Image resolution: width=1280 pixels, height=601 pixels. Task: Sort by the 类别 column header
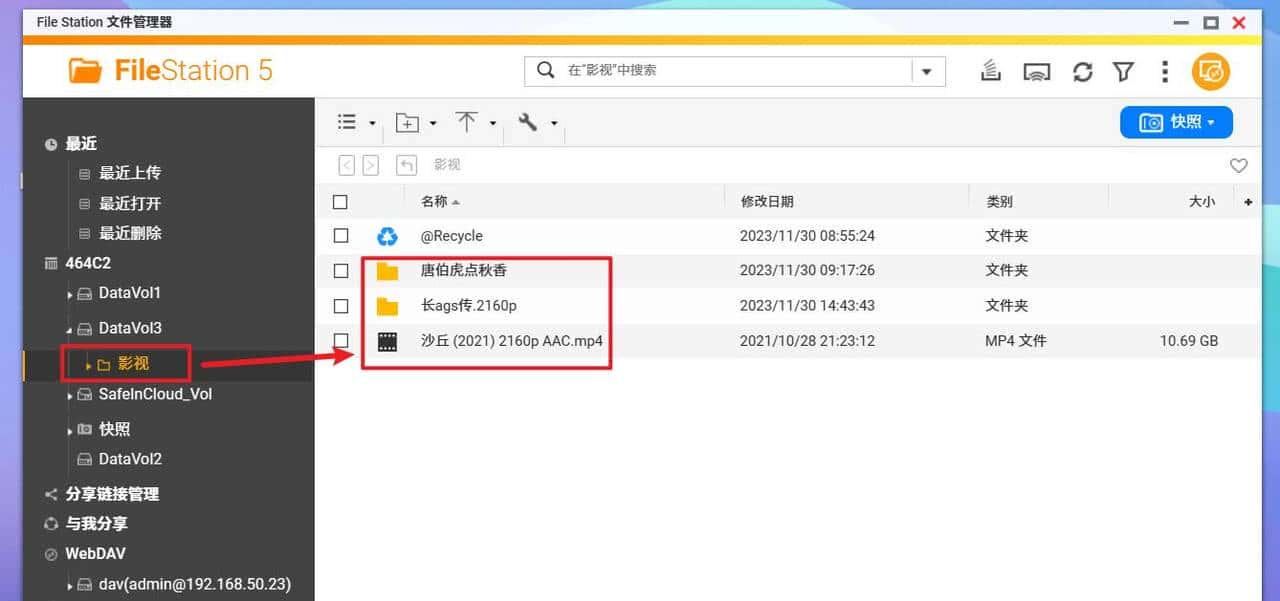(999, 201)
